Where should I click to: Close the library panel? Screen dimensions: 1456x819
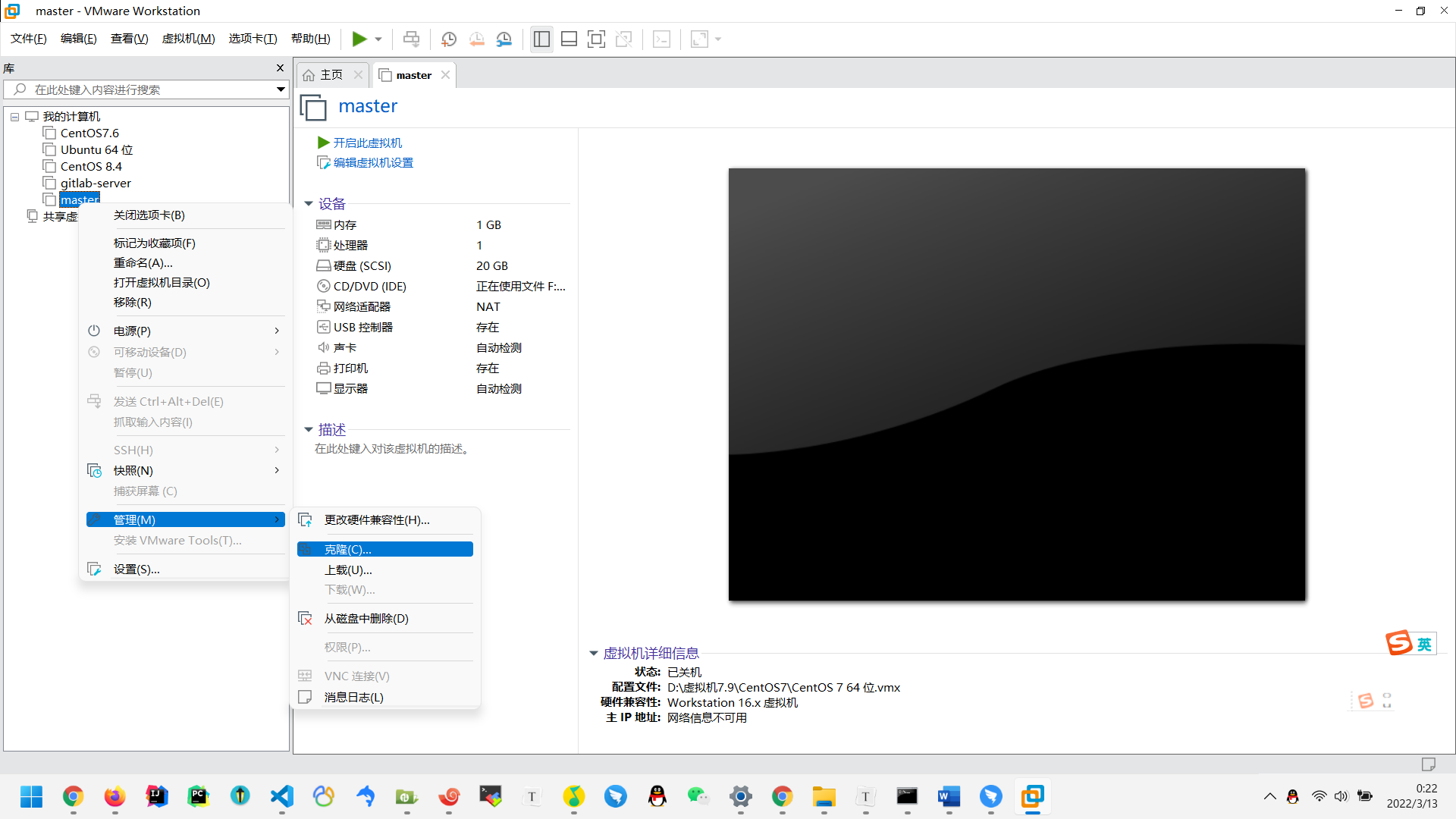pos(280,68)
